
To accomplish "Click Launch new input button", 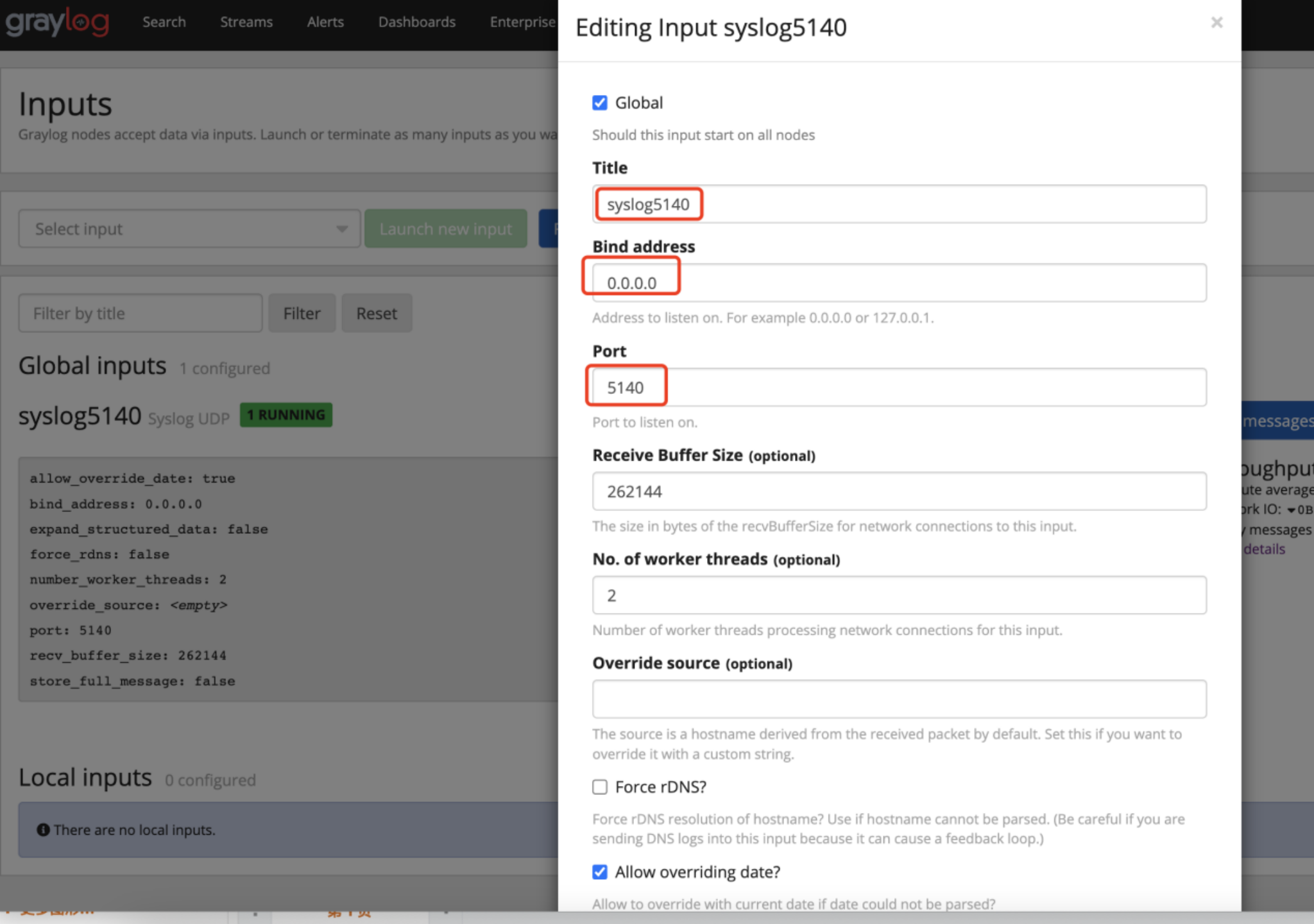I will [x=445, y=228].
